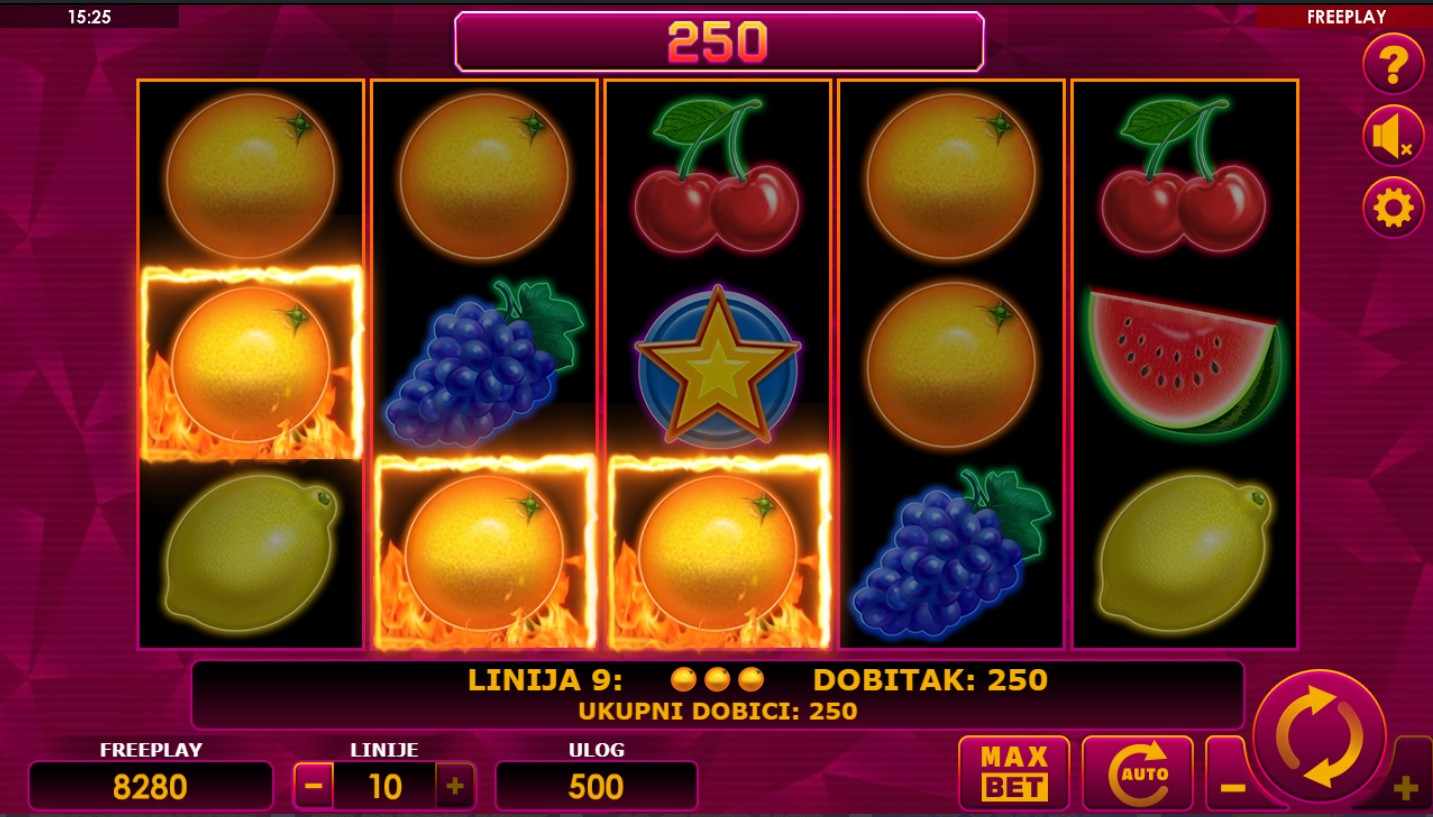Click the MAX BET button
Viewport: 1433px width, 817px height.
pos(1014,773)
